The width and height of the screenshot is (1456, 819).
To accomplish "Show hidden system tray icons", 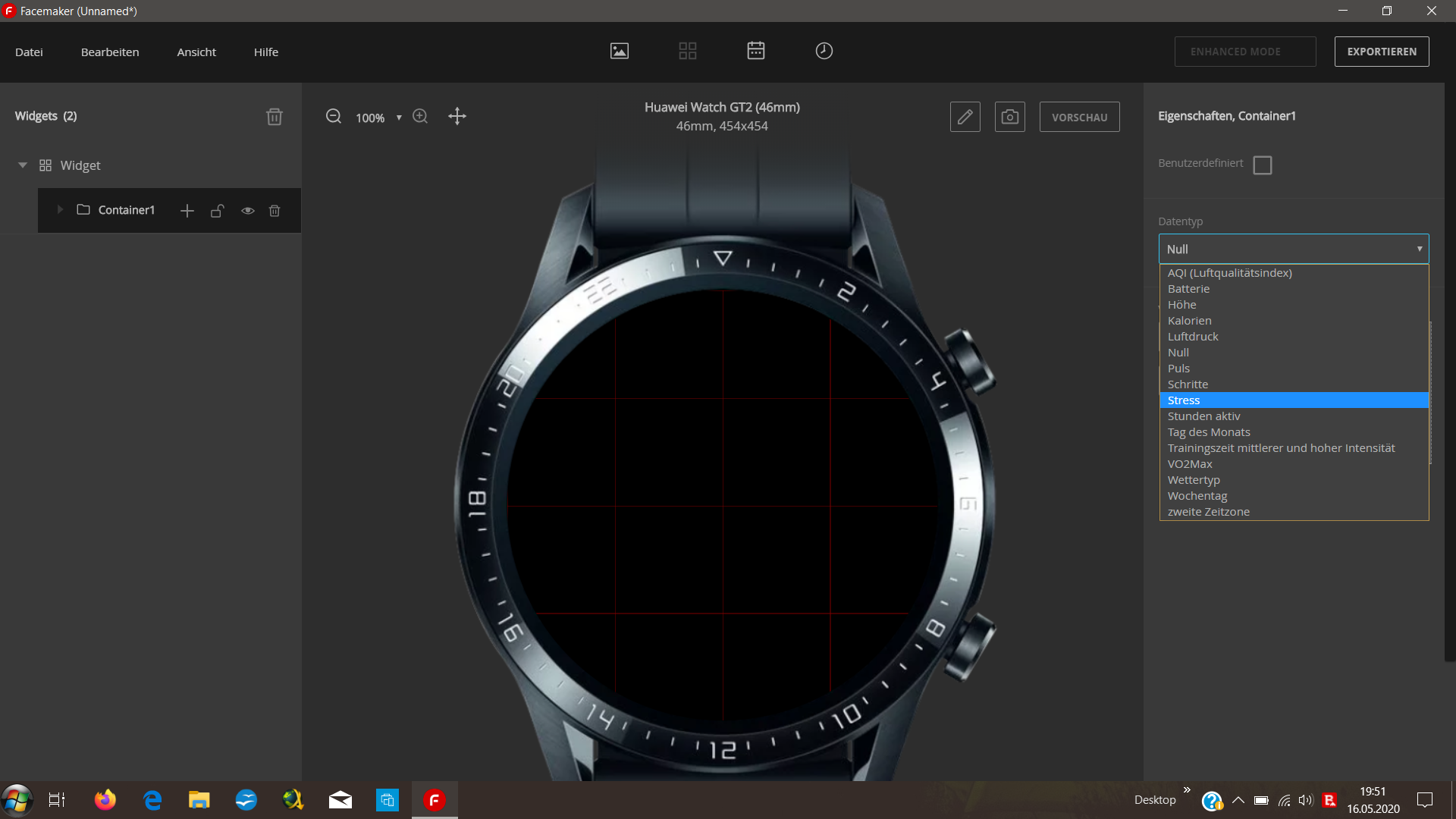I will tap(1238, 800).
